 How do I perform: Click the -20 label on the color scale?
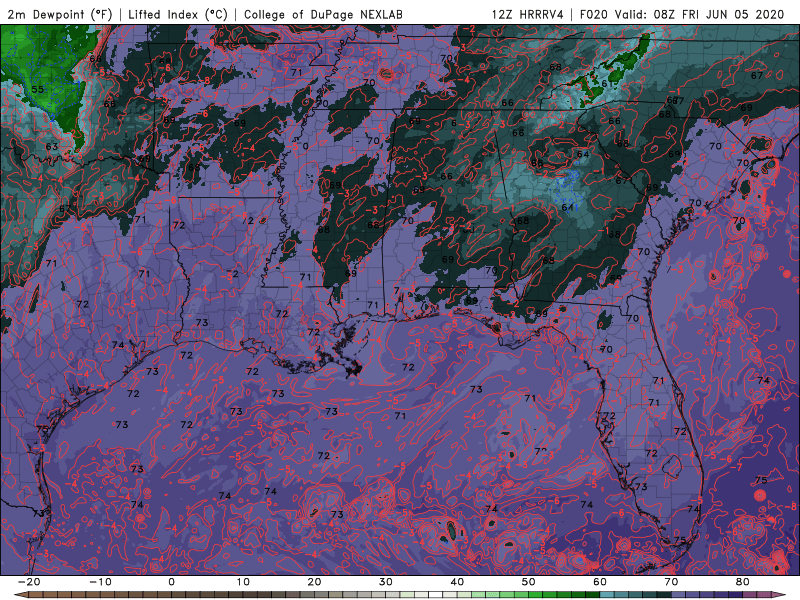click(29, 582)
